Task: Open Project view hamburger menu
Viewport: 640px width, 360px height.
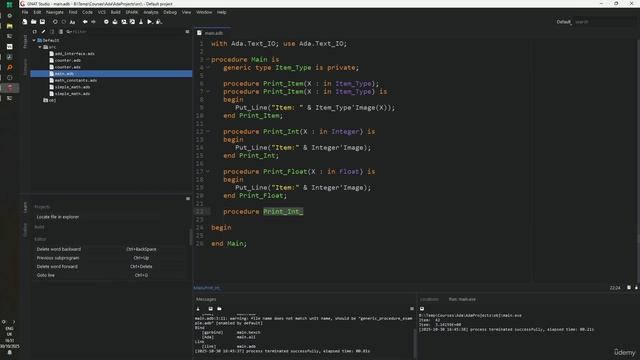Action: (x=187, y=31)
